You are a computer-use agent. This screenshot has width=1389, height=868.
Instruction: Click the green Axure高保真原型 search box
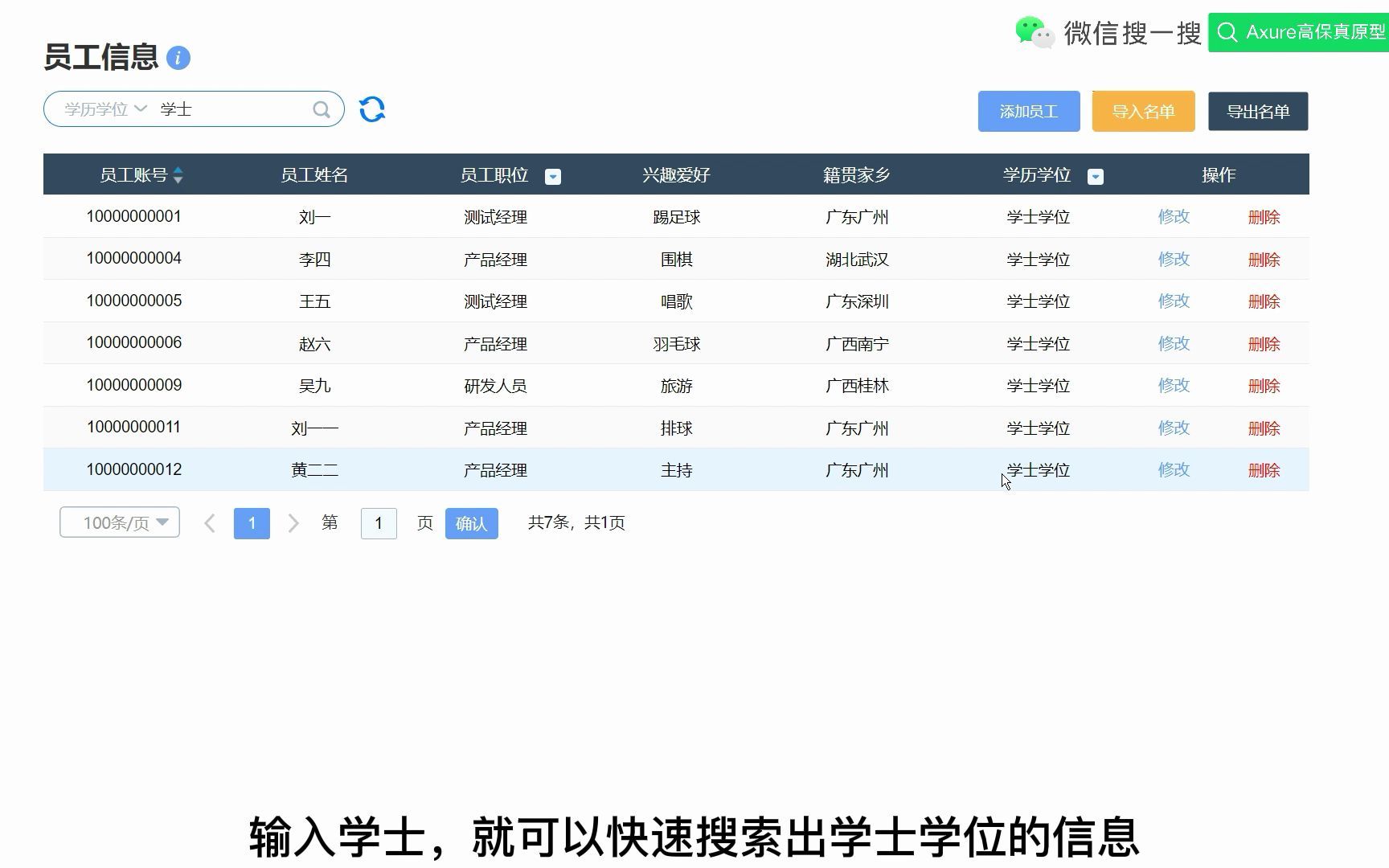[1299, 32]
